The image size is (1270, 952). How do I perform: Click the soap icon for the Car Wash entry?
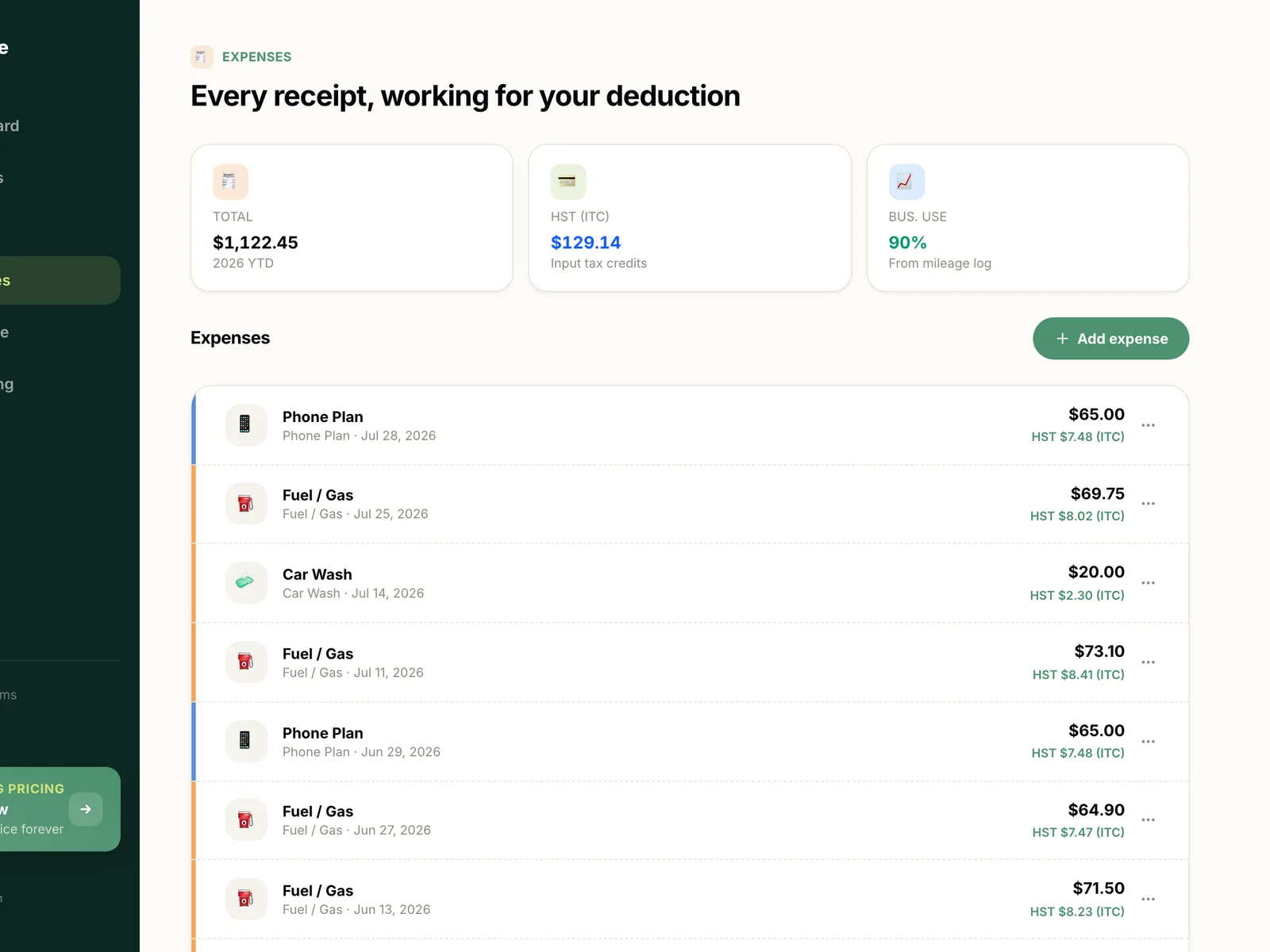click(246, 583)
